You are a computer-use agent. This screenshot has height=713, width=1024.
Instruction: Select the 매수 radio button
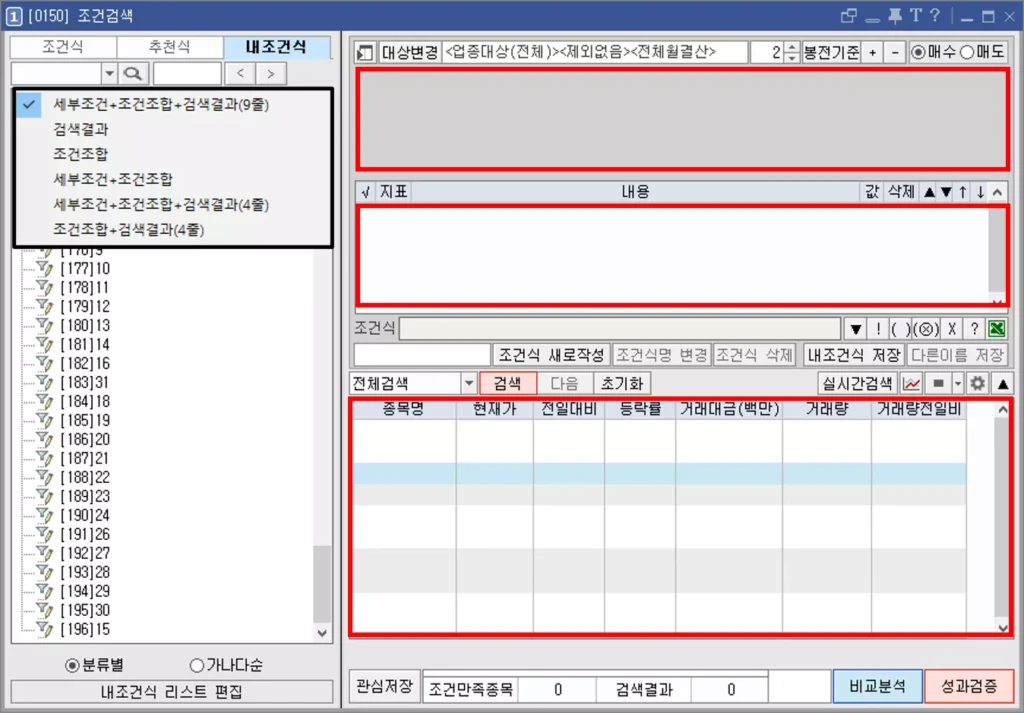(x=918, y=52)
